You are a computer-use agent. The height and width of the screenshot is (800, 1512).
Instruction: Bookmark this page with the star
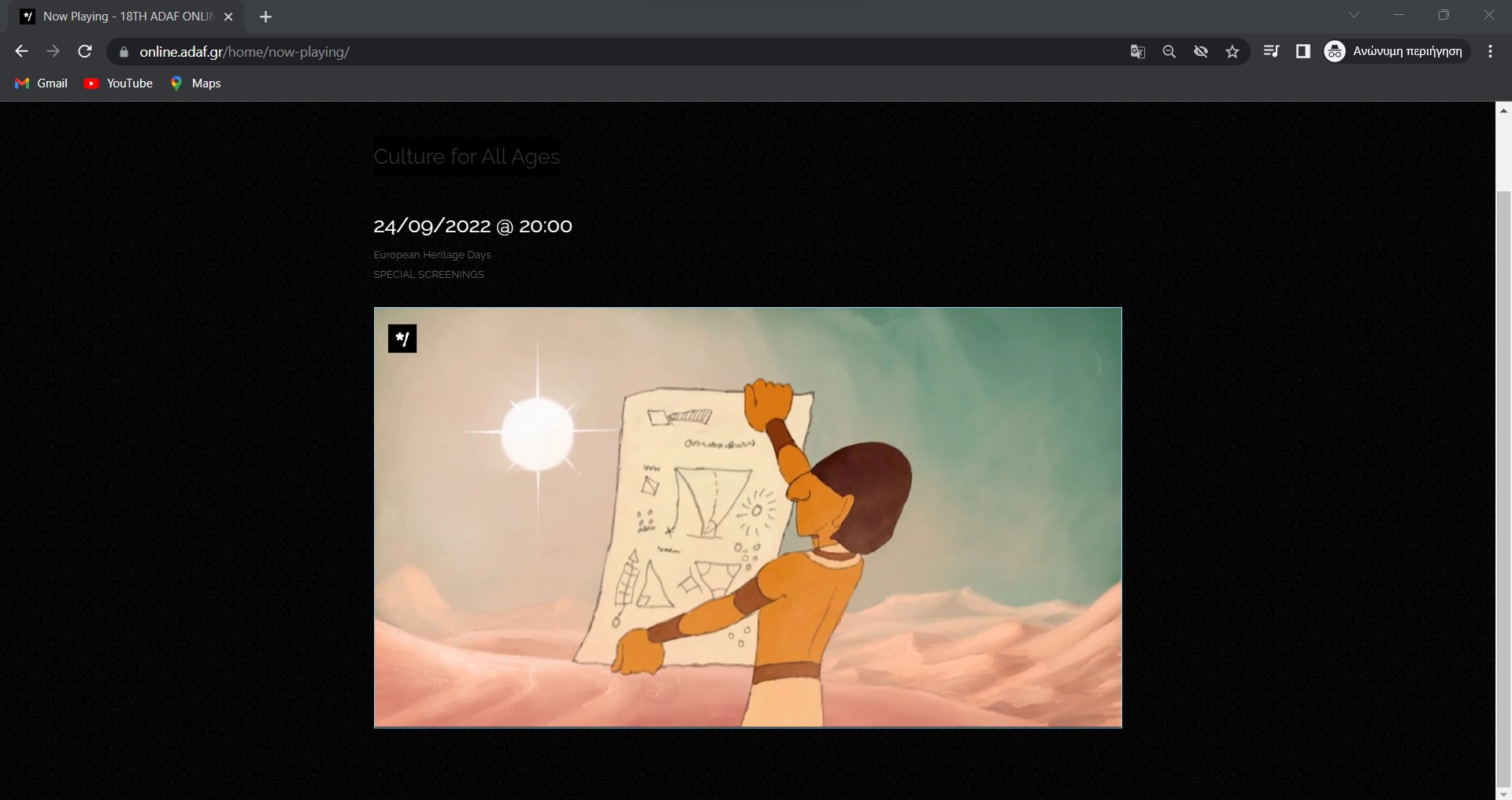[x=1232, y=52]
